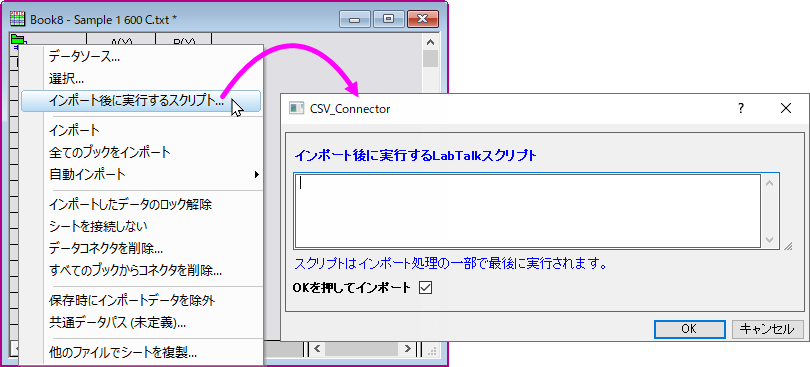Click the ? help button in CSV_Connector
Image resolution: width=810 pixels, height=367 pixels.
(741, 109)
